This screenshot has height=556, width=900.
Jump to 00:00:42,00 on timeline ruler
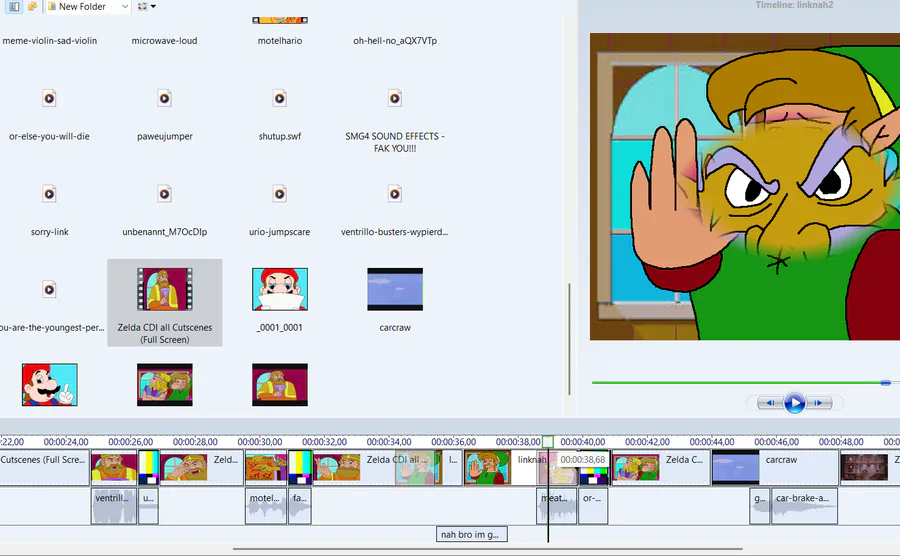pos(647,442)
